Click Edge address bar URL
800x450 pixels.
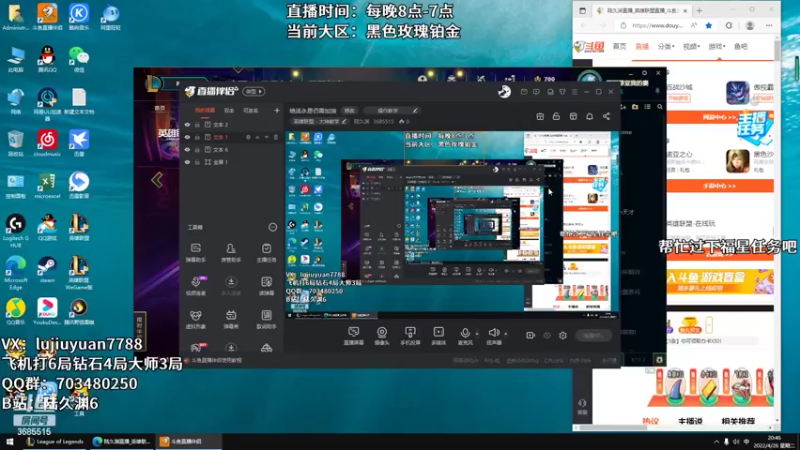[x=657, y=26]
